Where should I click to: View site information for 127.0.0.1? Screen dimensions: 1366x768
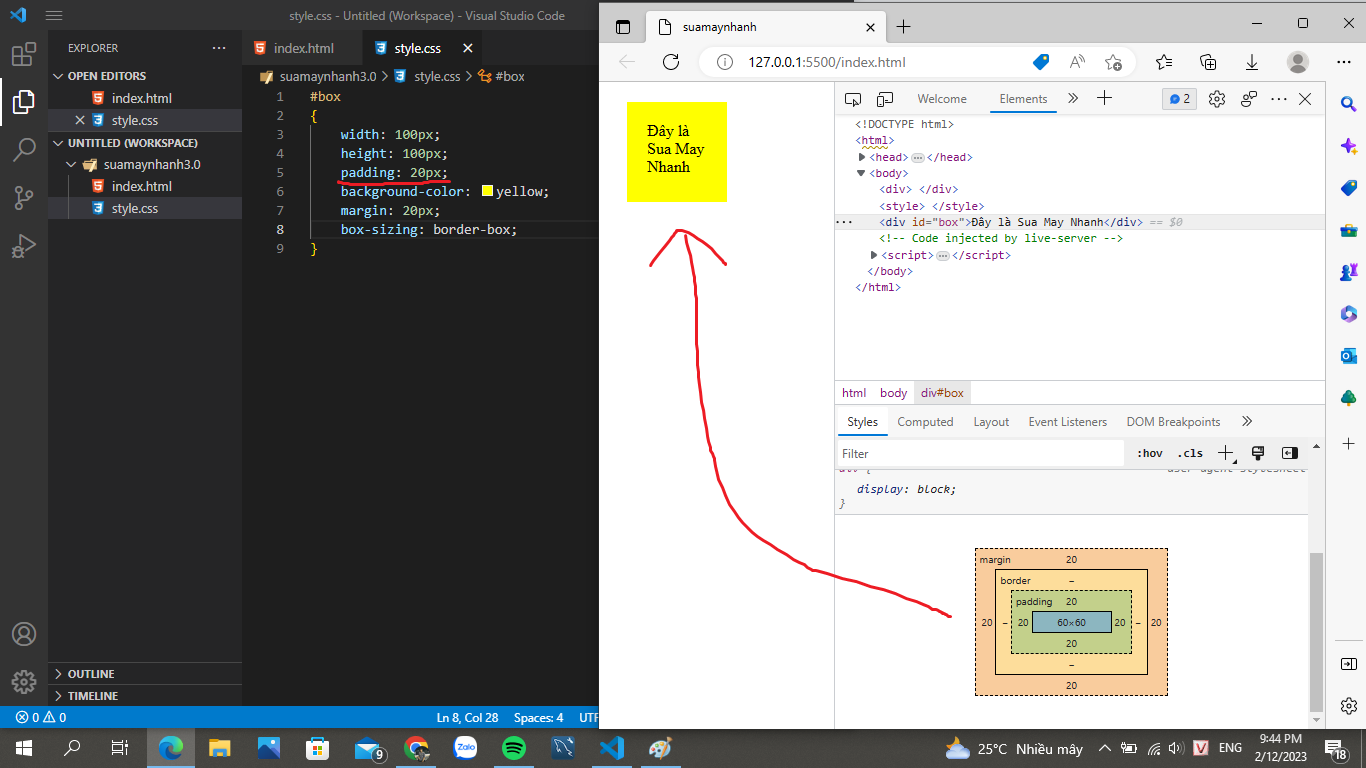(724, 62)
